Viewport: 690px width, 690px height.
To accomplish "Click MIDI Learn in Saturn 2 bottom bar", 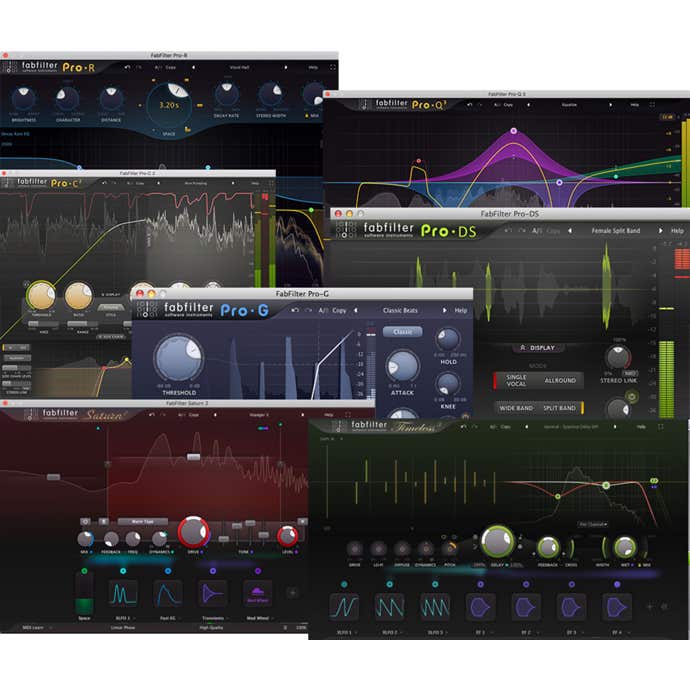I will pyautogui.click(x=33, y=628).
